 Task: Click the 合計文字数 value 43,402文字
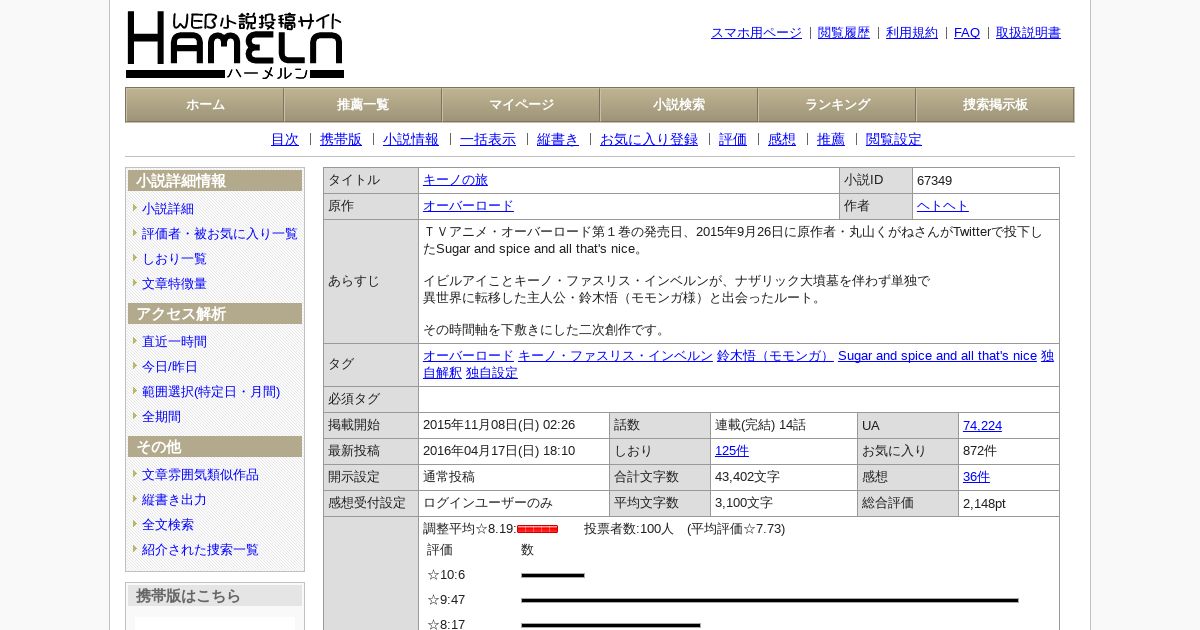pos(747,477)
